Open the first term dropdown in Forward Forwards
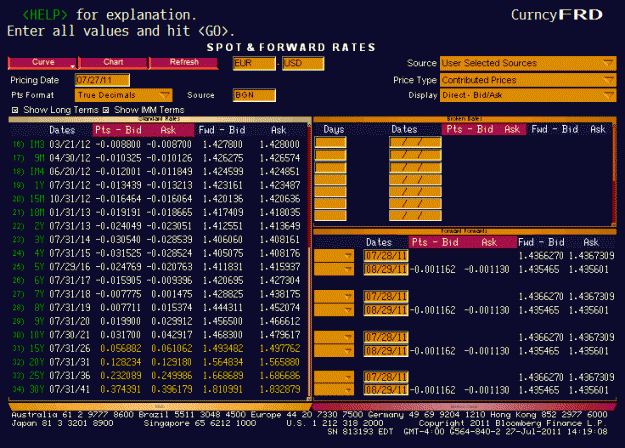Image resolution: width=625 pixels, height=448 pixels. tap(334, 255)
